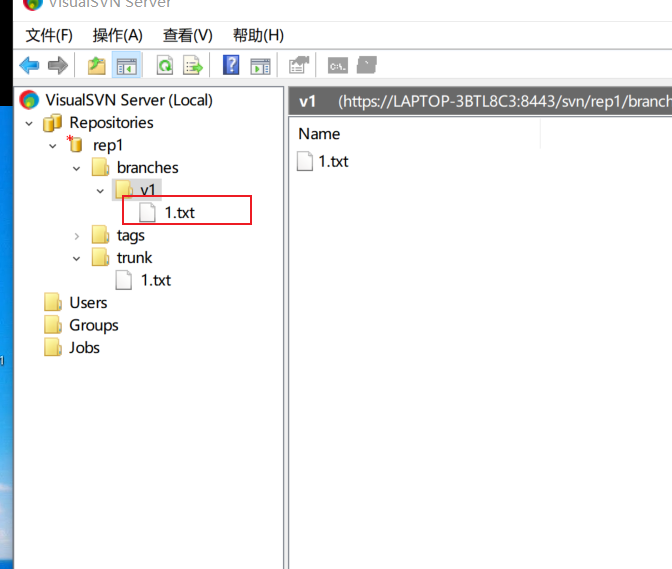Open the 操作(A) menu

pyautogui.click(x=117, y=35)
